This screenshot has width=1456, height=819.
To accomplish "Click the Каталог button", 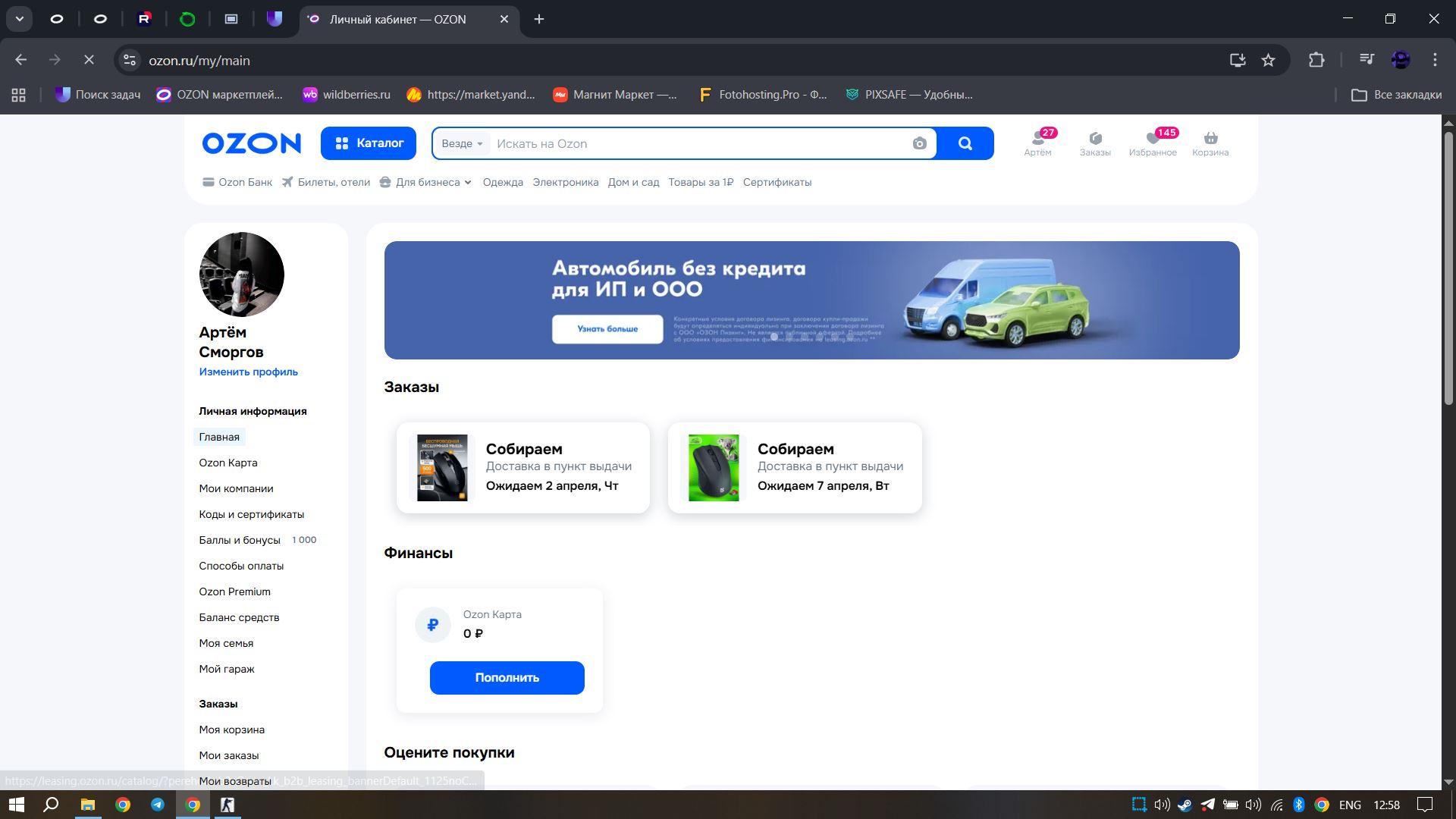I will (369, 143).
